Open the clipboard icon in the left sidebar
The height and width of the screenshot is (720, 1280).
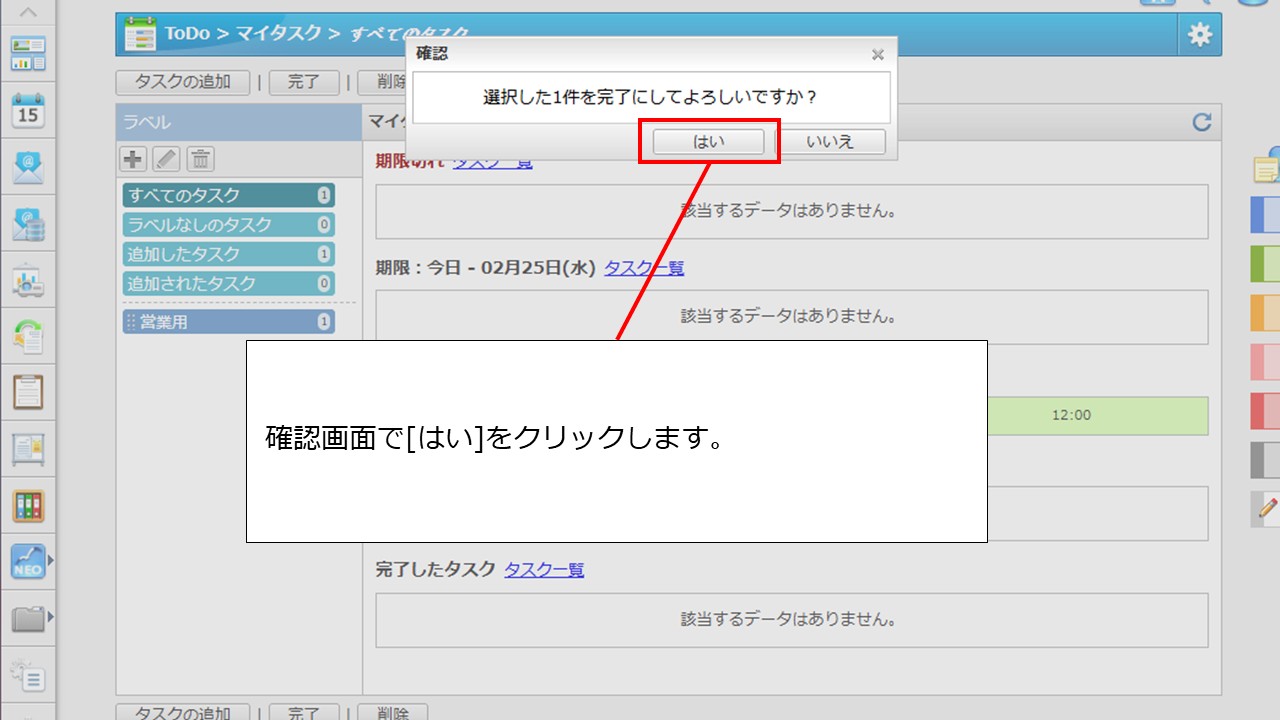click(x=28, y=391)
